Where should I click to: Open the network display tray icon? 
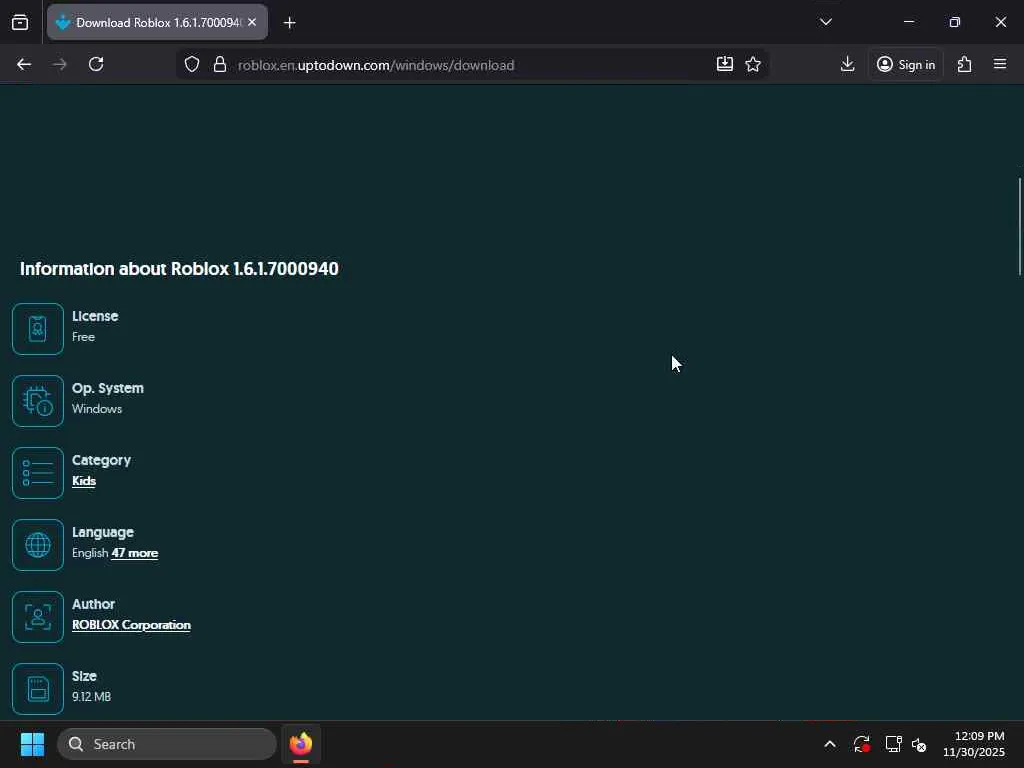(893, 744)
